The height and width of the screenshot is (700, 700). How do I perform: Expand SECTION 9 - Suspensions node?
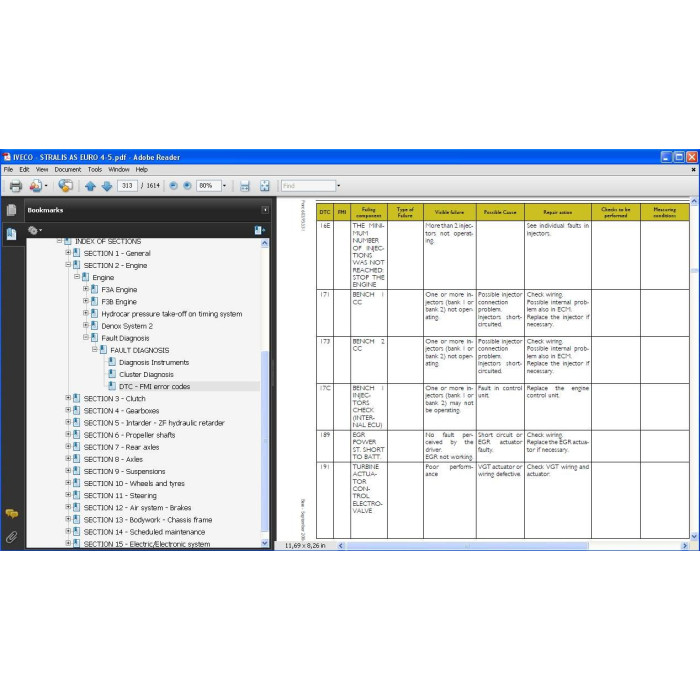(68, 471)
